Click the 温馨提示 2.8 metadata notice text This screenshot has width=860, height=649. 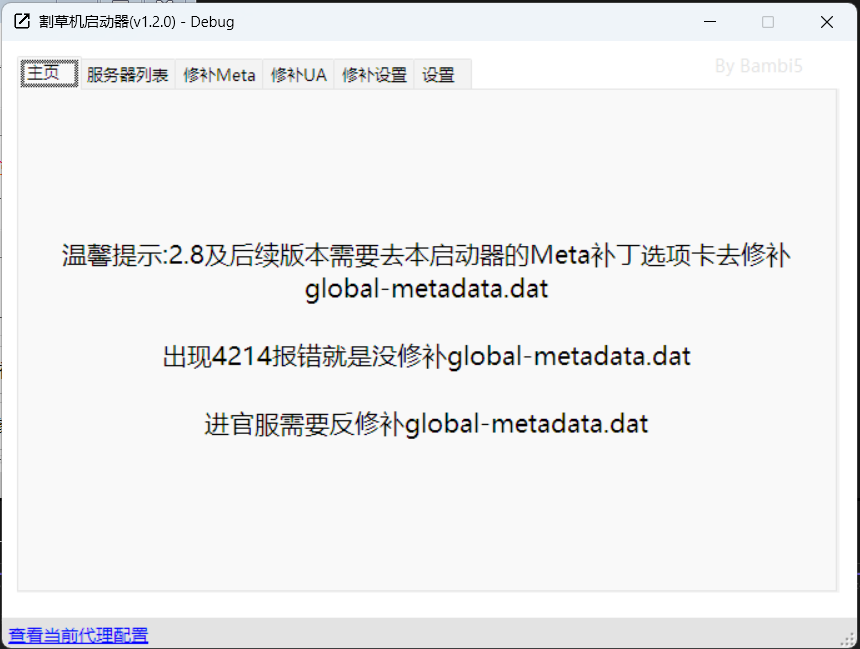pos(426,272)
